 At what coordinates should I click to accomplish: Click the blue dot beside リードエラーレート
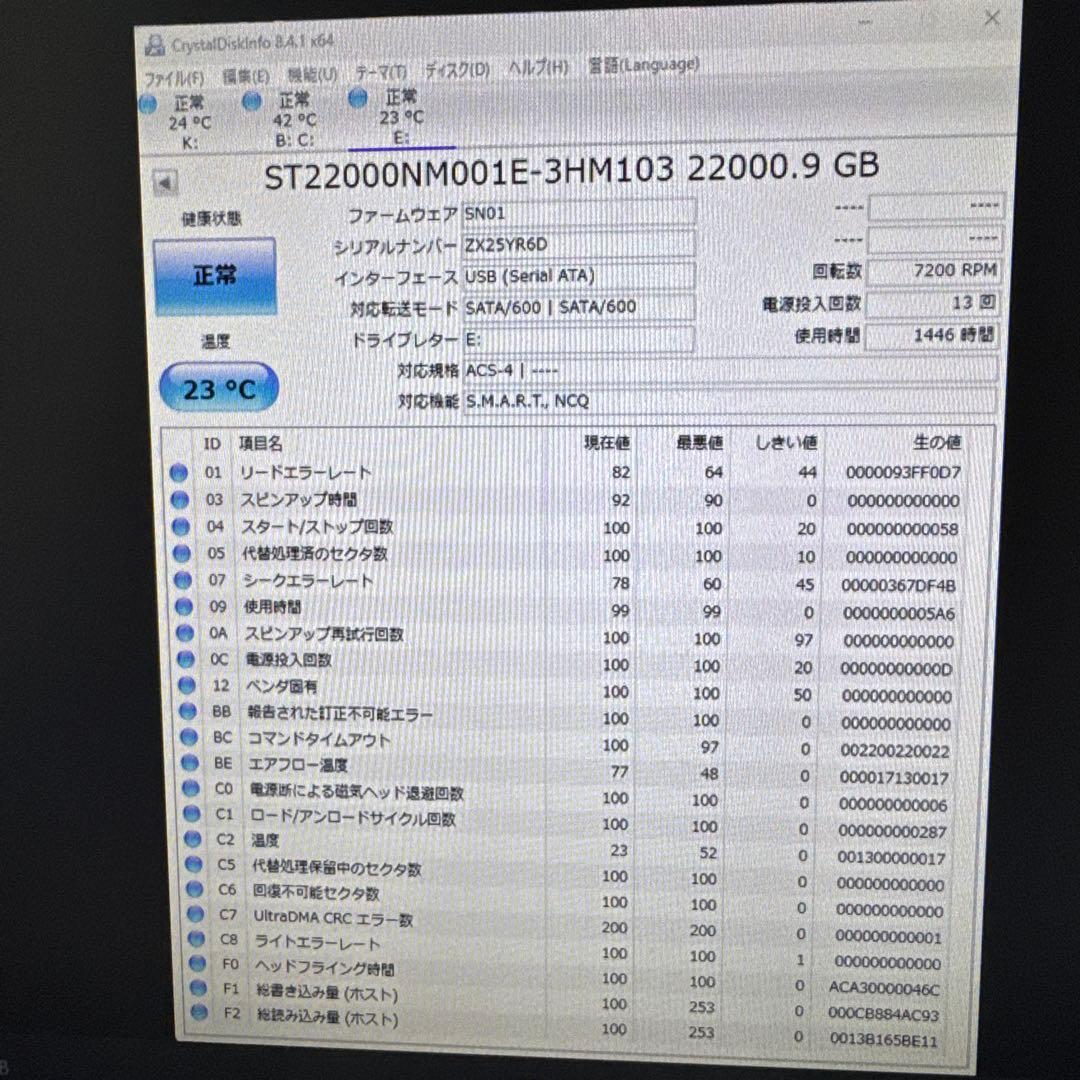(178, 472)
